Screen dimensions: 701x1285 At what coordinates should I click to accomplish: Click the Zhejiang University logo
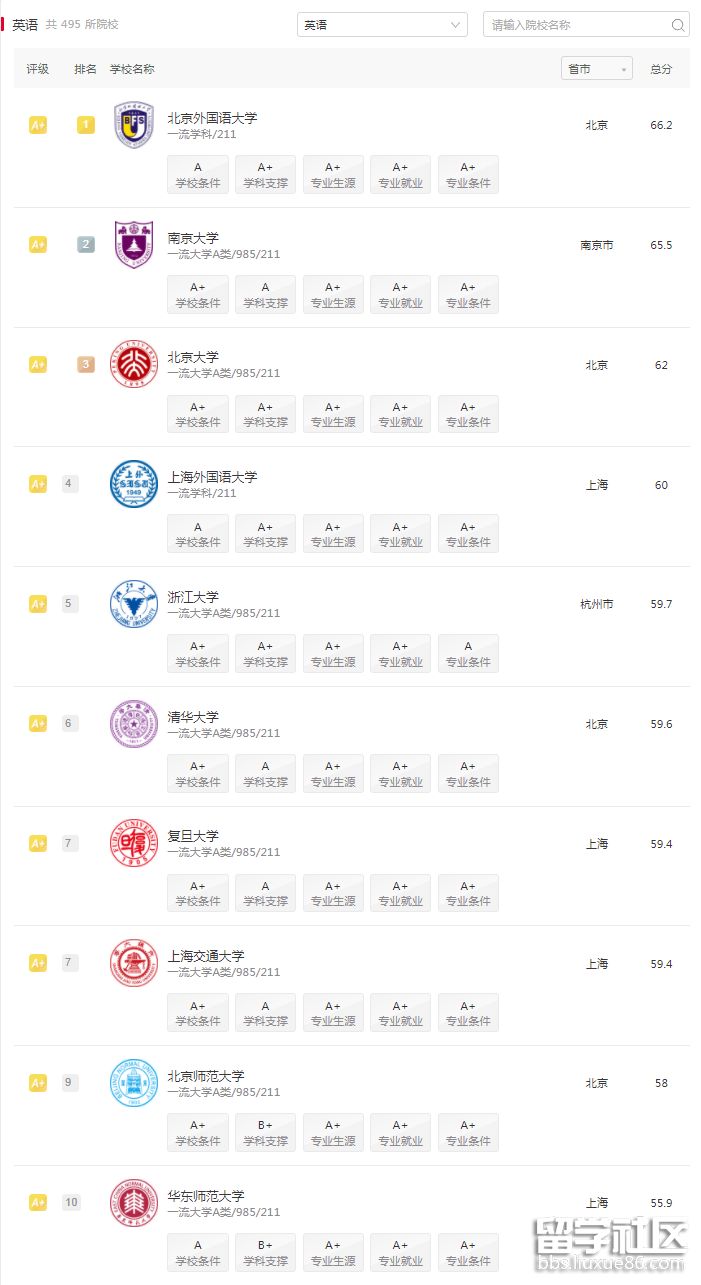point(134,604)
